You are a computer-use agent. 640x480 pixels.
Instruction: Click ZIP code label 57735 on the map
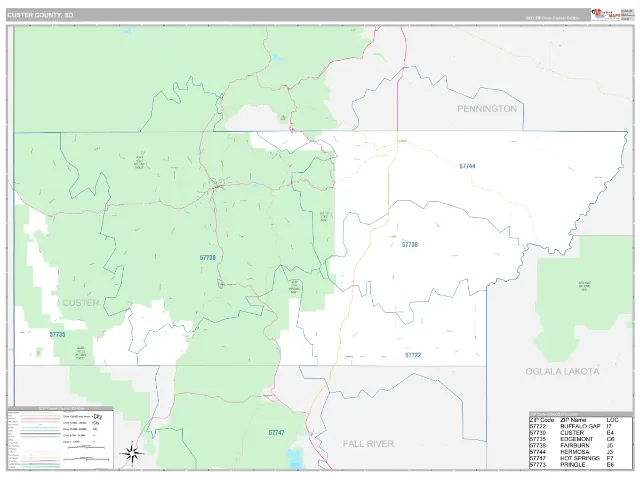[x=57, y=334]
